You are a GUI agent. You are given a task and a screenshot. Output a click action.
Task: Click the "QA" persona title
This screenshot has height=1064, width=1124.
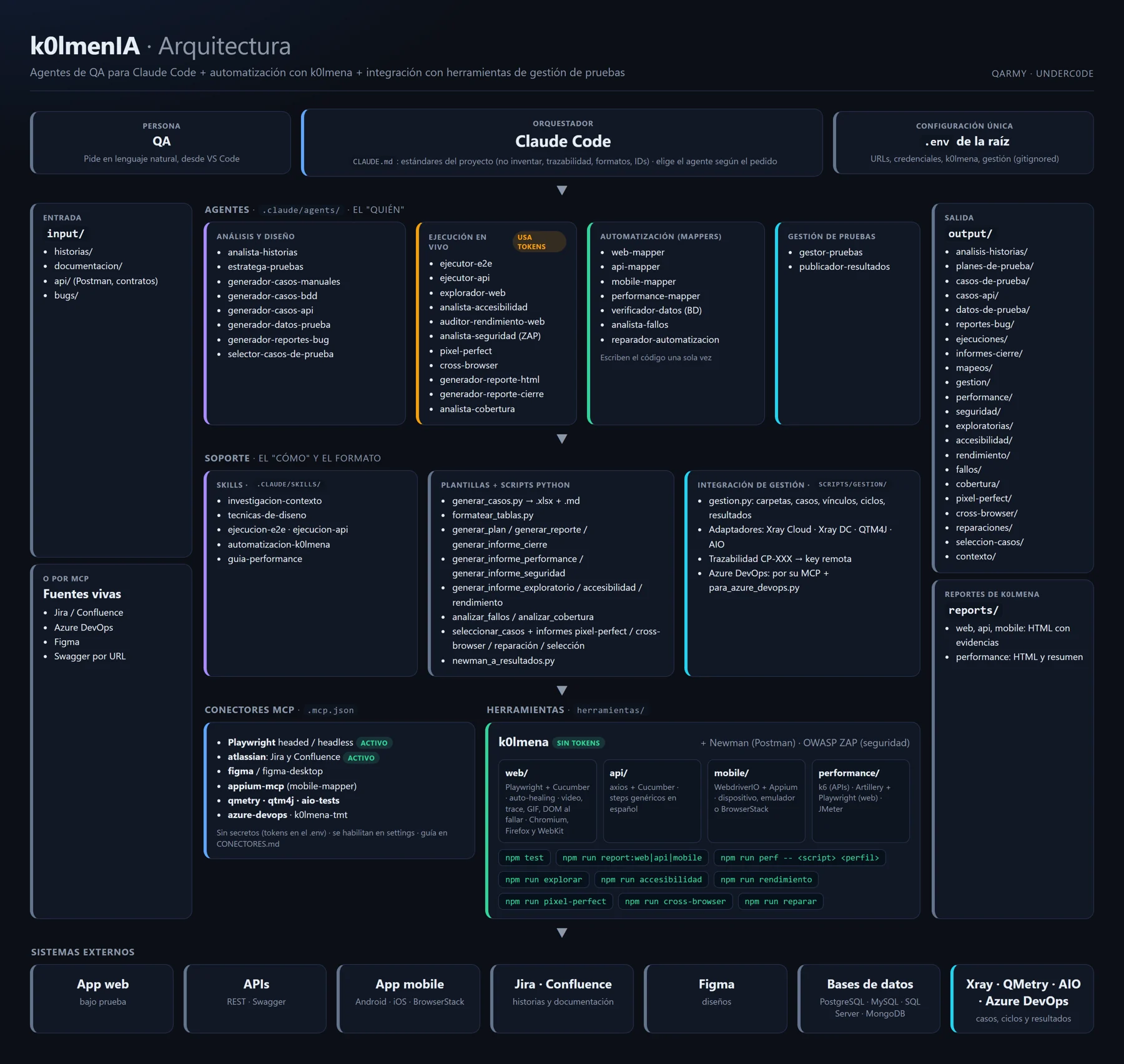(x=161, y=142)
